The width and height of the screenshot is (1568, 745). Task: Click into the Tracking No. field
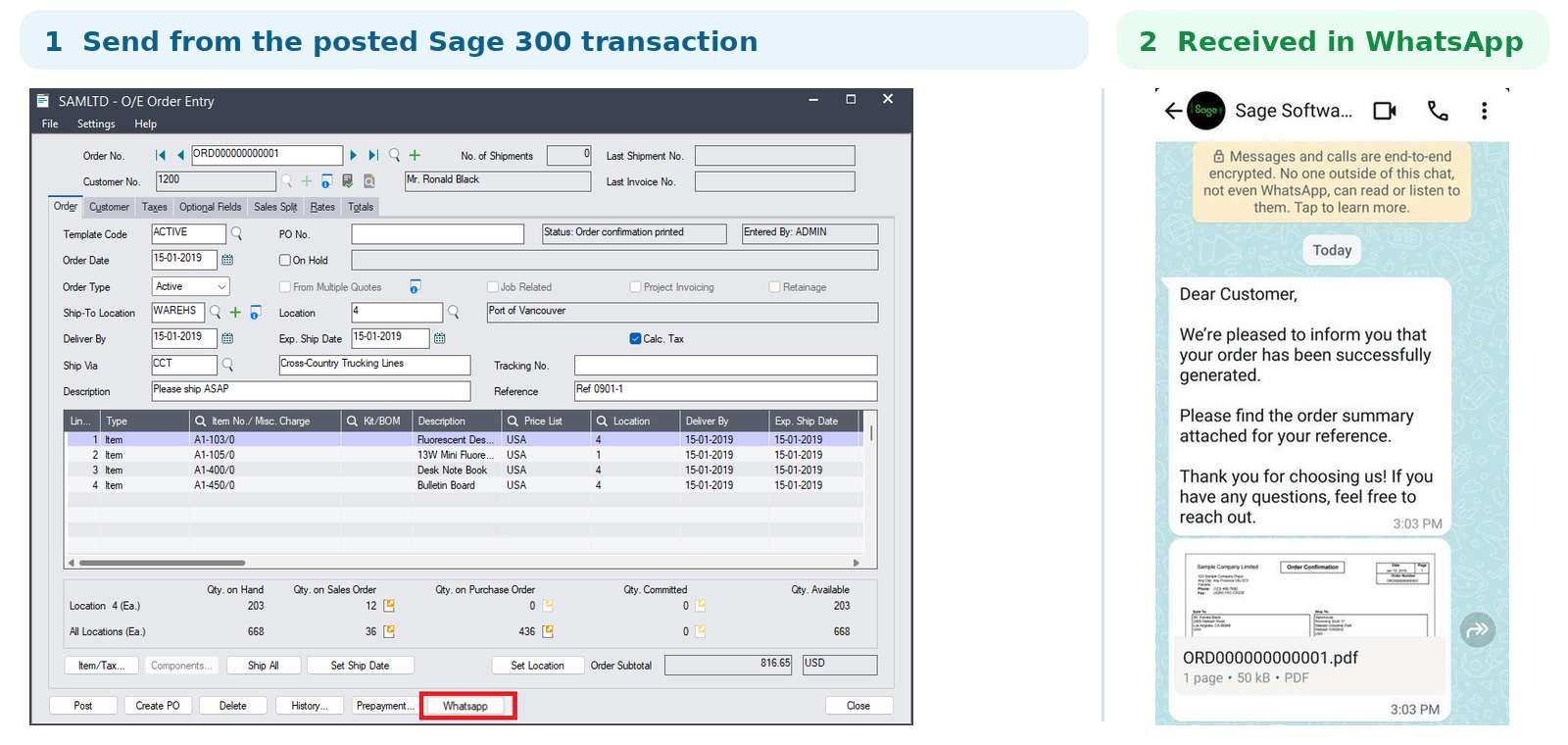pos(725,366)
